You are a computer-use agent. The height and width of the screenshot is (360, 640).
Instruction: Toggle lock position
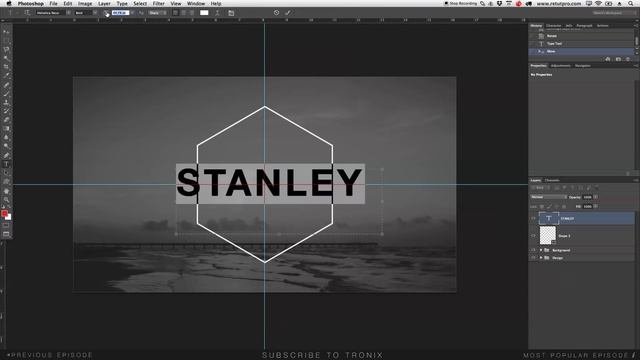click(x=557, y=207)
